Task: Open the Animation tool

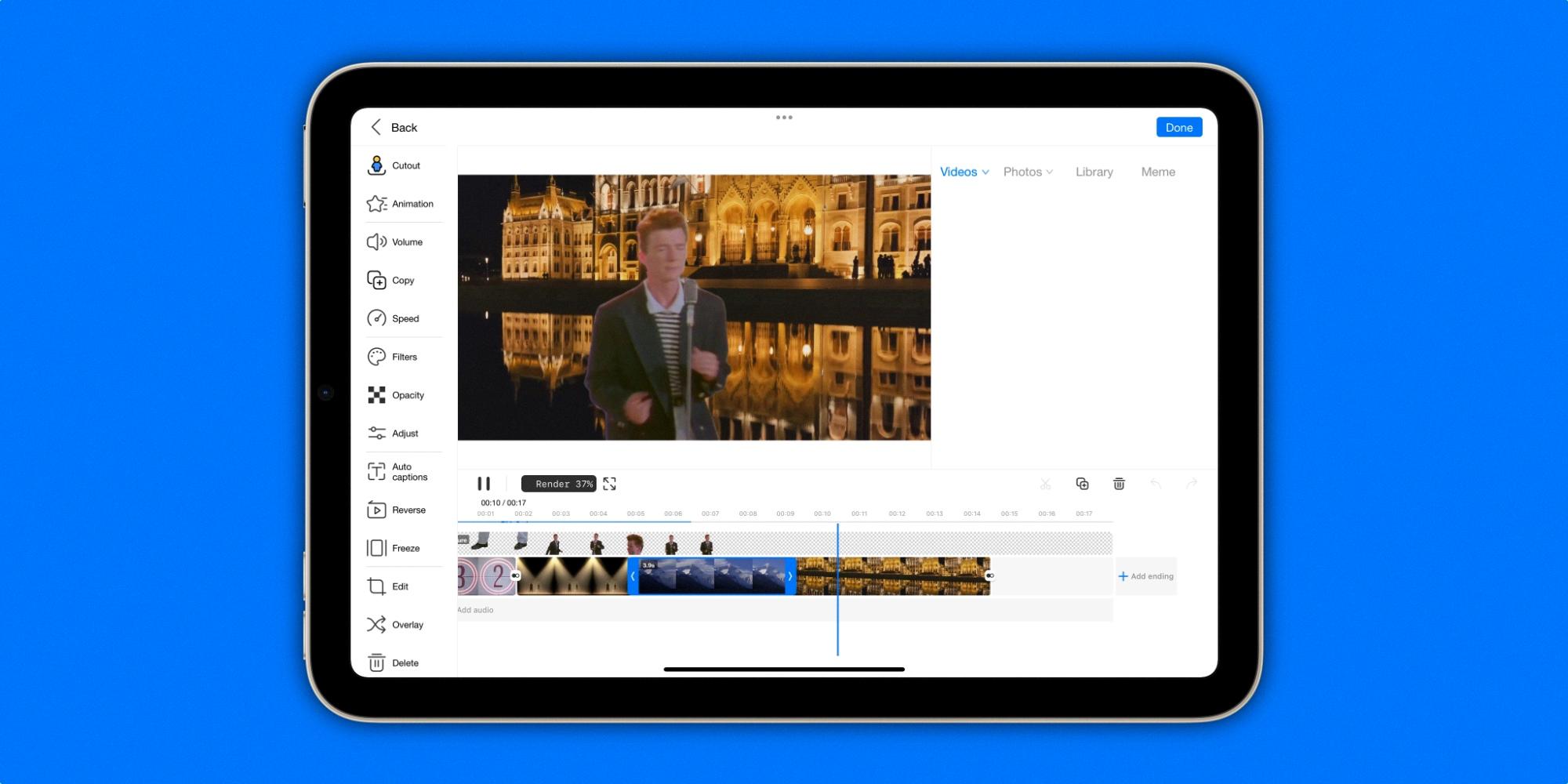Action: pos(400,204)
